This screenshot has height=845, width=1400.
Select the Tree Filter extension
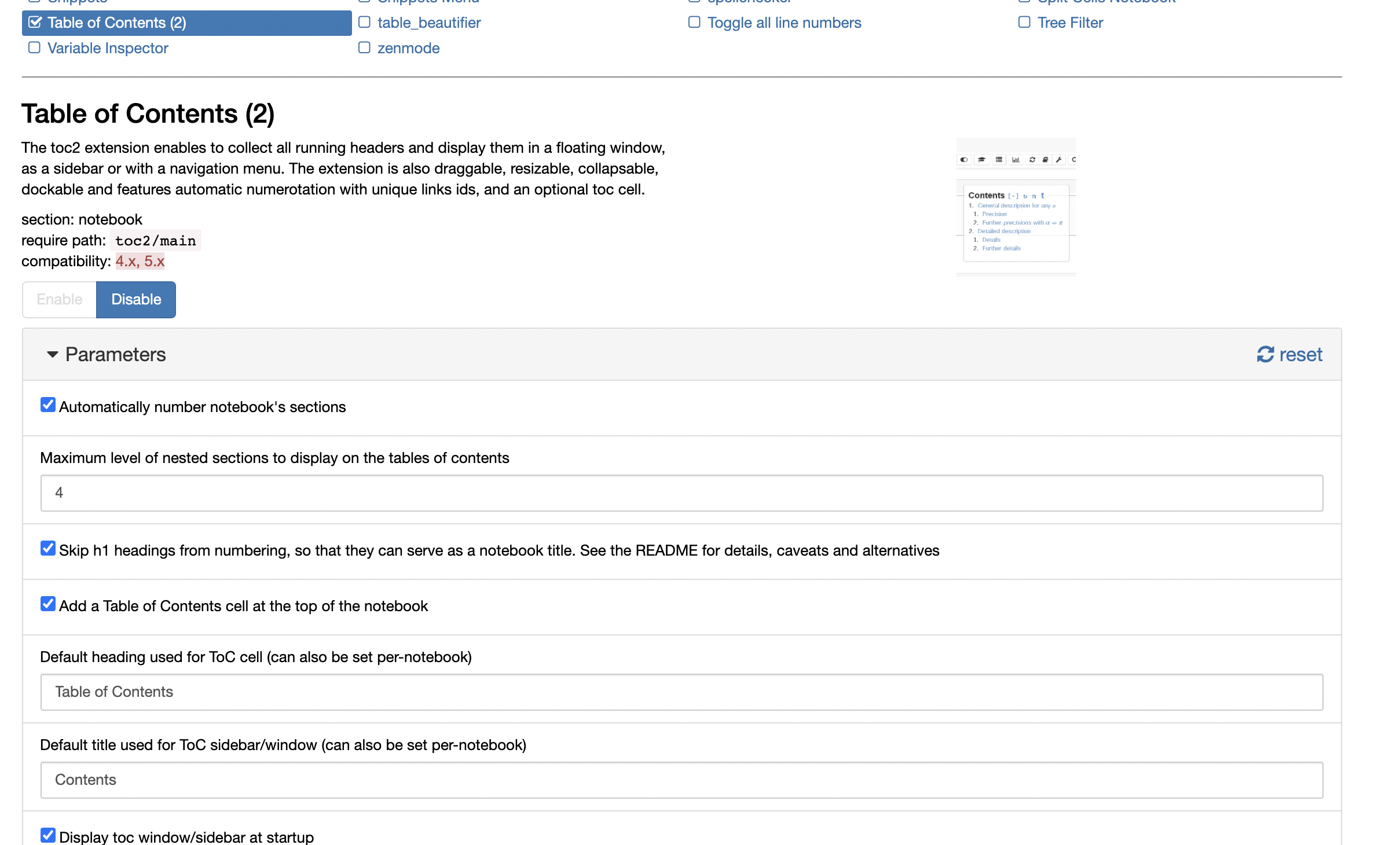pyautogui.click(x=1070, y=23)
